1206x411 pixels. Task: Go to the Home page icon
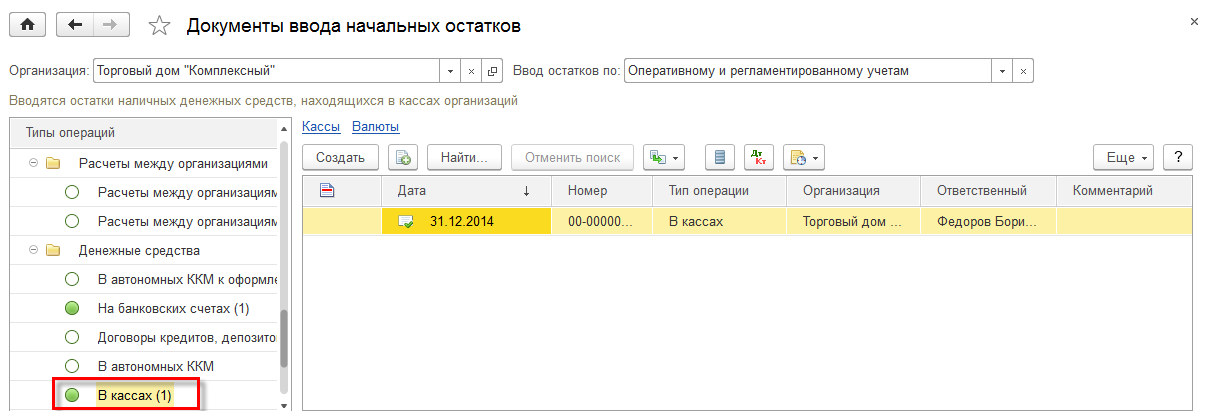click(x=27, y=25)
